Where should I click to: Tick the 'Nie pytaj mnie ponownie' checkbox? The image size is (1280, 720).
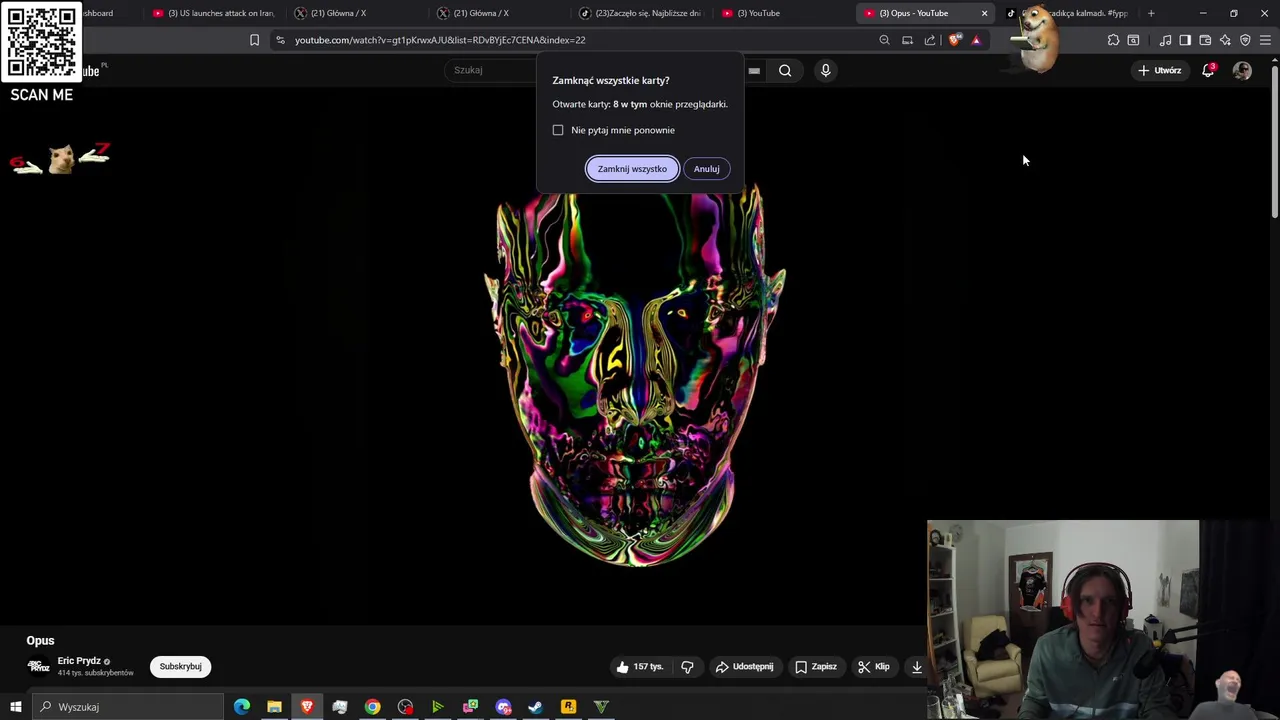tap(558, 130)
